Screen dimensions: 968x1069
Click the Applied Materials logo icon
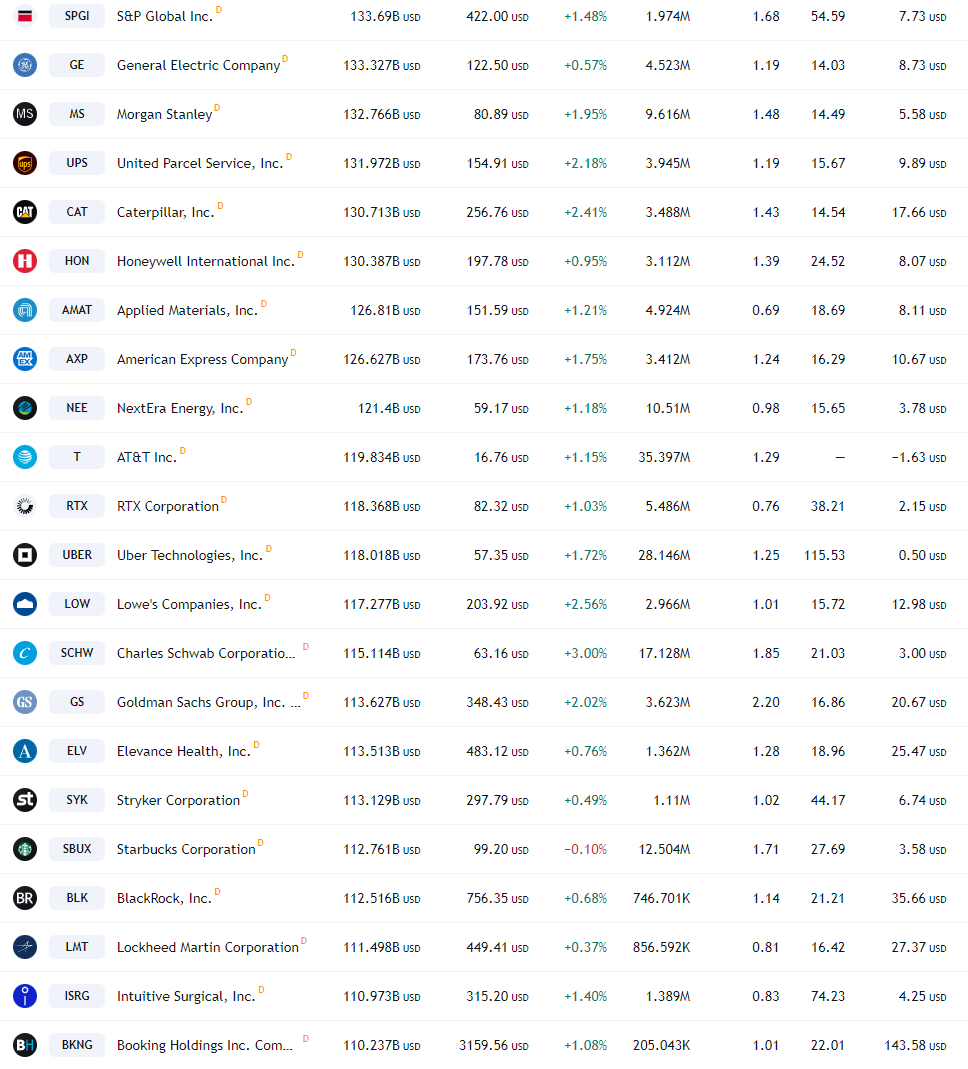[25, 310]
